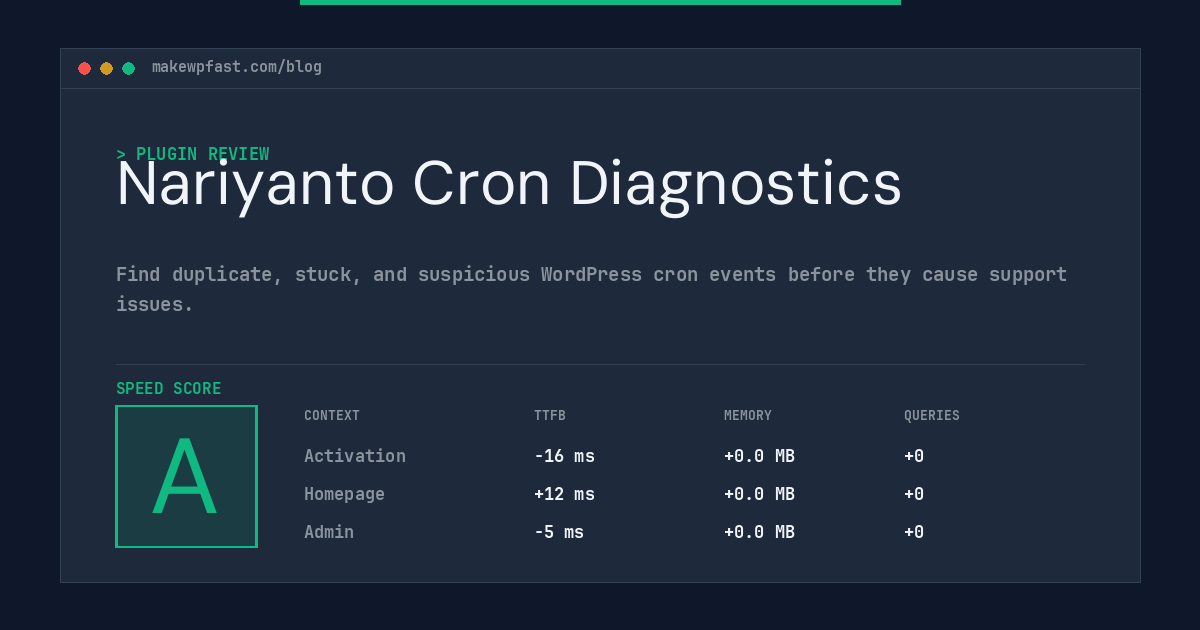This screenshot has width=1200, height=630.
Task: Click Activation memory value +0.0 MB
Action: 759,456
